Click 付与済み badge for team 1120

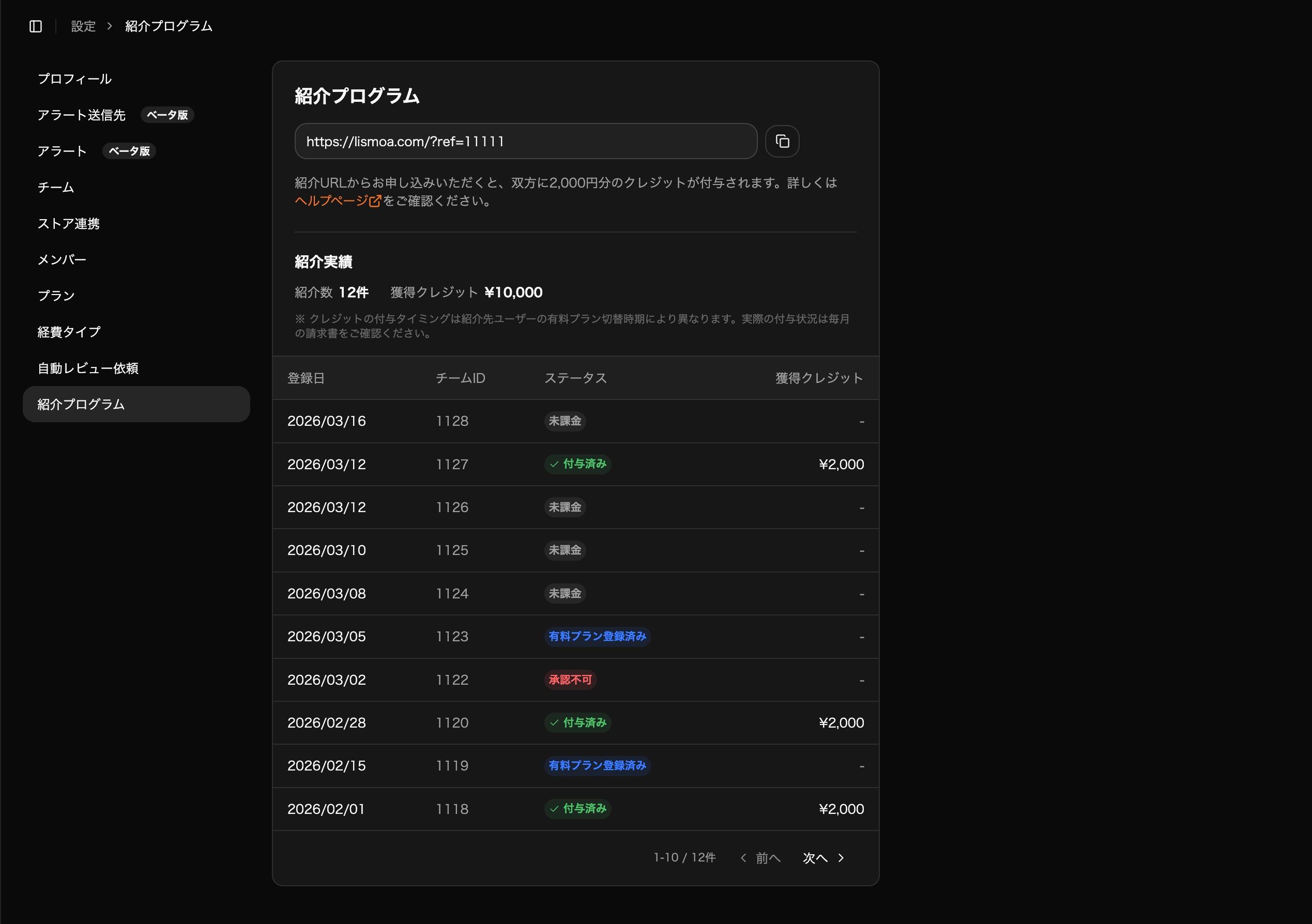point(578,722)
